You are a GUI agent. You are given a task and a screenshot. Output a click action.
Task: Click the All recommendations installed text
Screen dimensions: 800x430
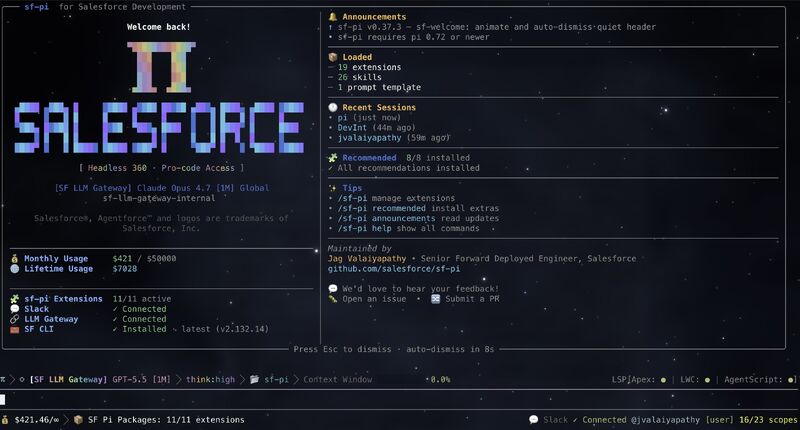[x=408, y=168]
